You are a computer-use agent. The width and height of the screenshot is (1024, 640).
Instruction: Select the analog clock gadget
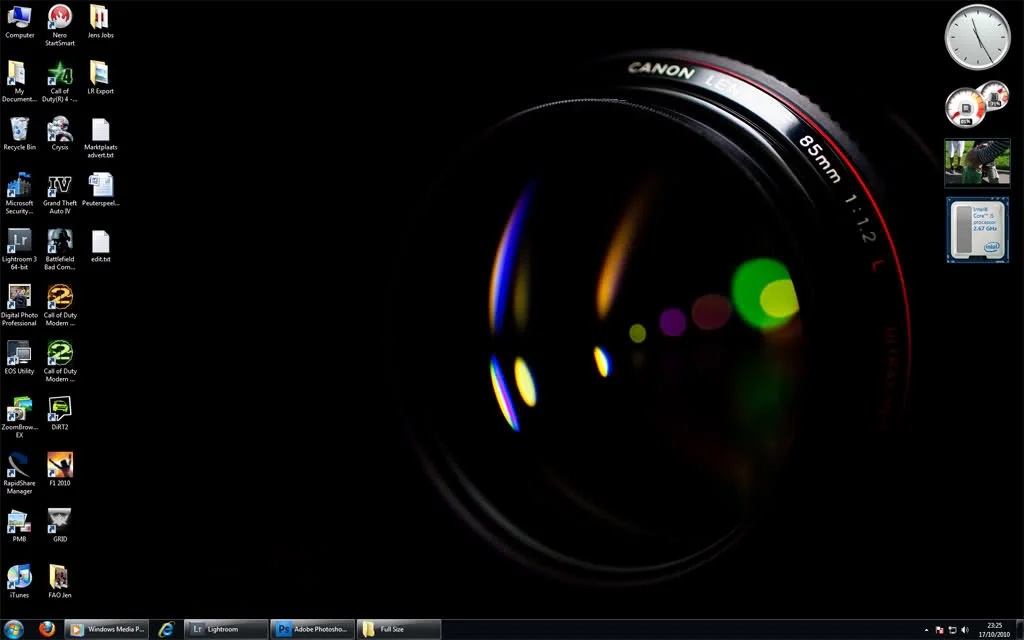pyautogui.click(x=977, y=37)
